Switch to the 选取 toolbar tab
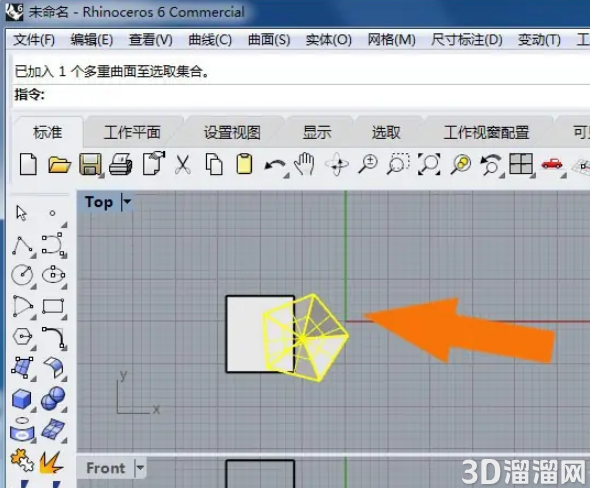The width and height of the screenshot is (590, 488). (386, 132)
